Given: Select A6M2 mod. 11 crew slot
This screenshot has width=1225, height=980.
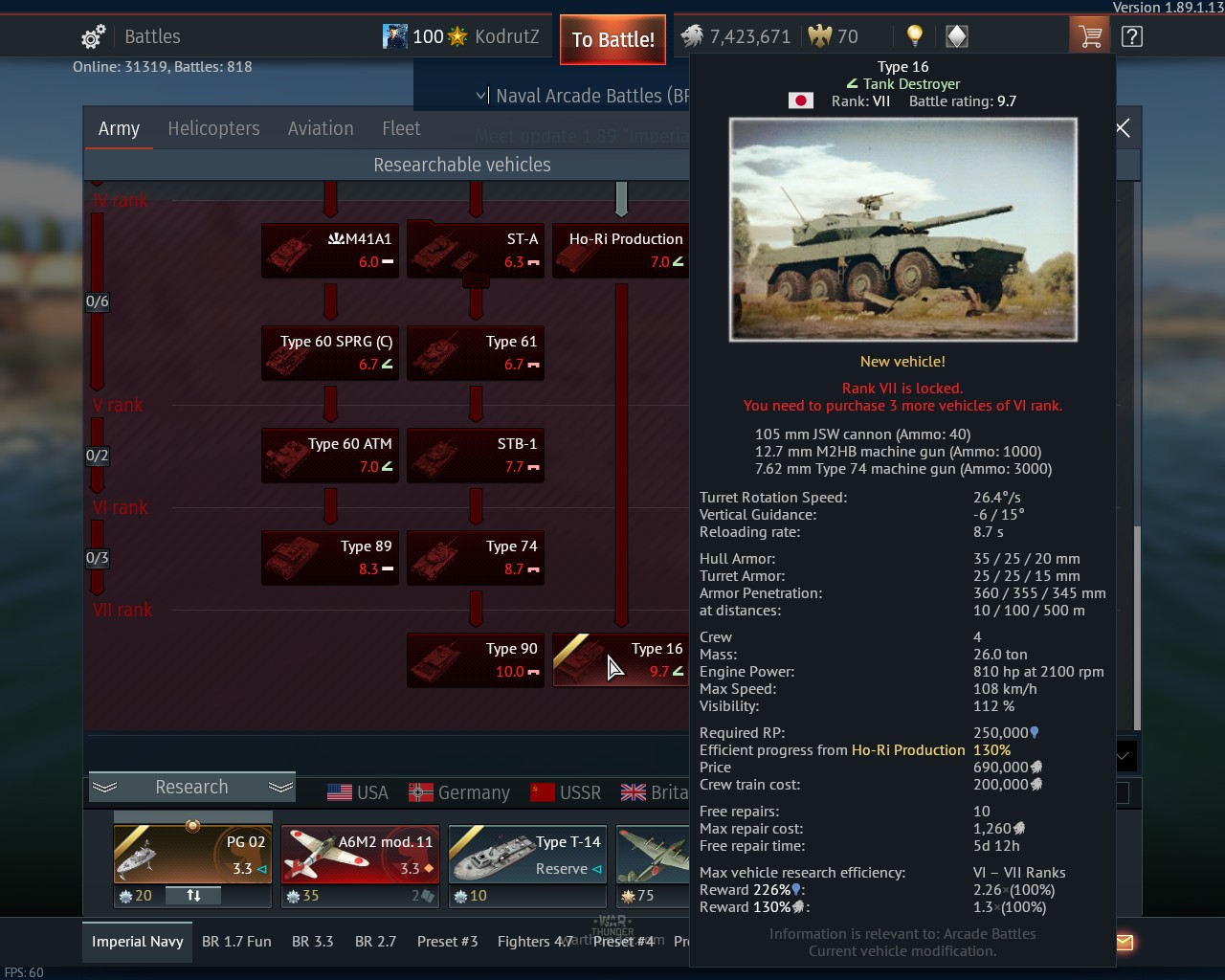Looking at the screenshot, I should click(360, 854).
